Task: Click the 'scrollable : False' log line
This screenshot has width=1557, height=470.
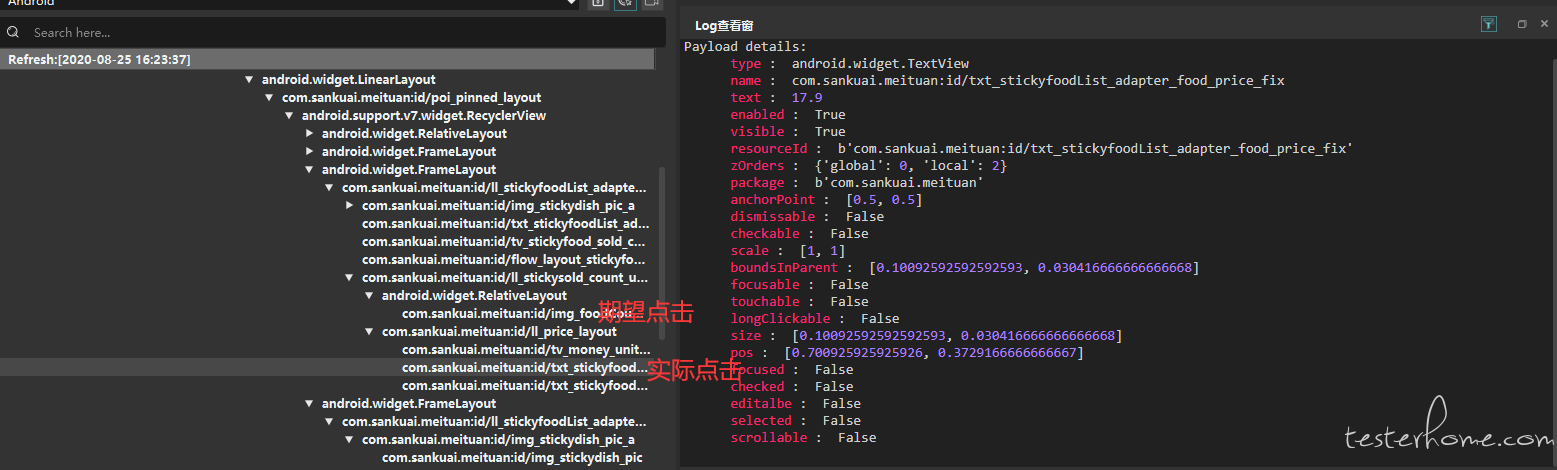Action: click(x=803, y=437)
